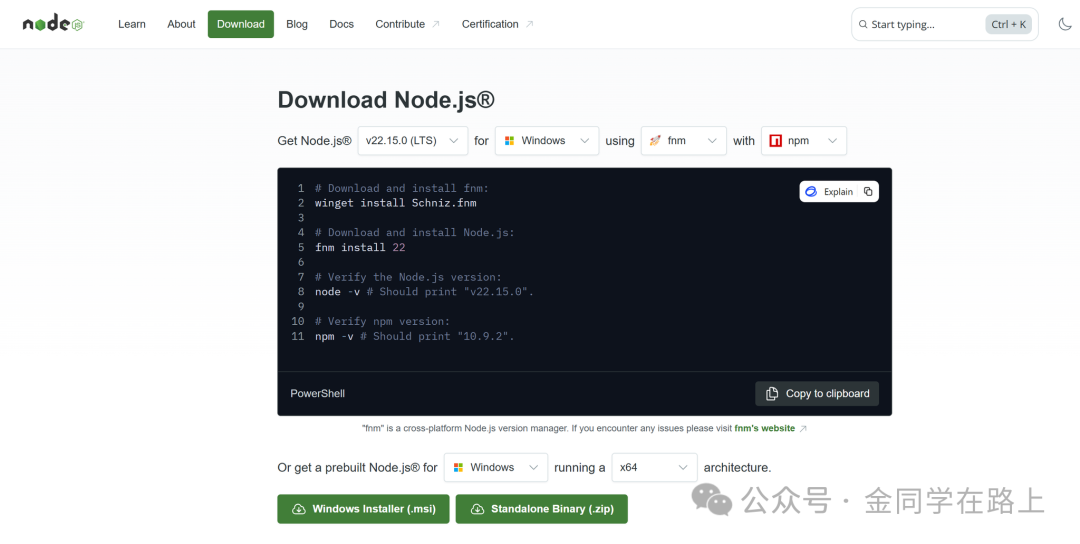Open the Docs nav item

click(342, 24)
